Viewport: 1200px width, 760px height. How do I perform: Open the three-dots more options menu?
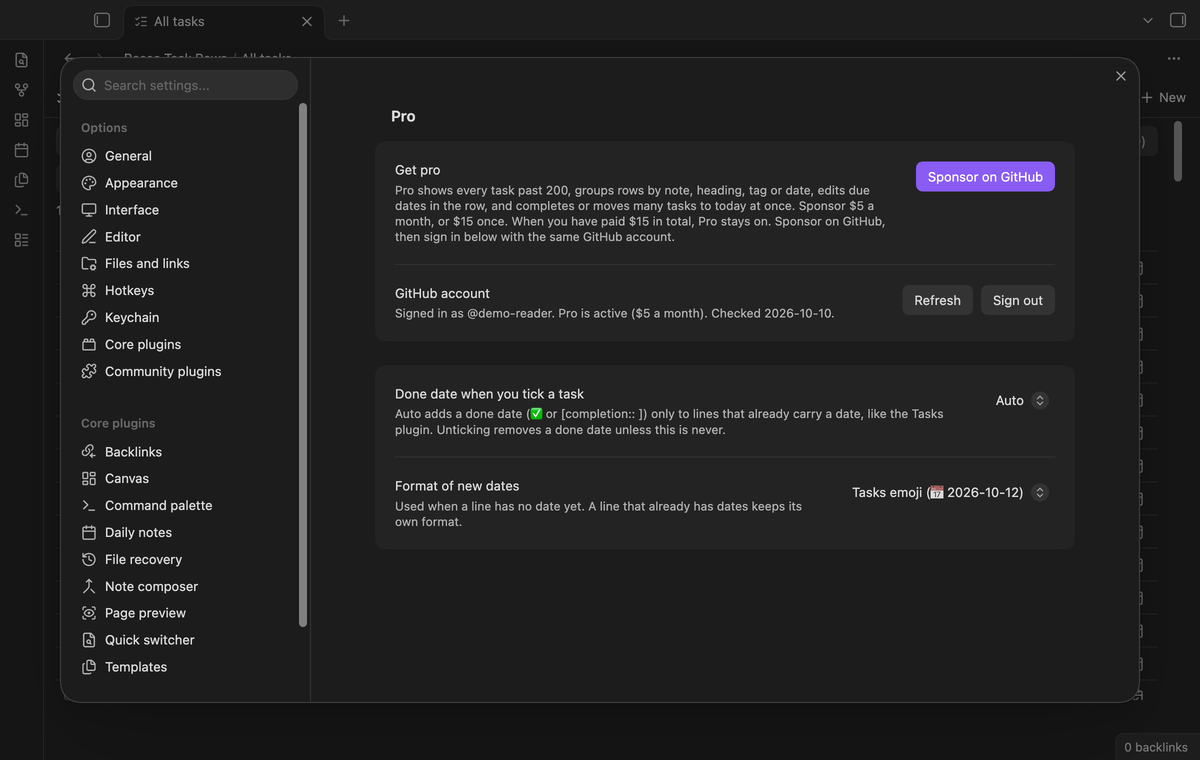click(x=1173, y=59)
